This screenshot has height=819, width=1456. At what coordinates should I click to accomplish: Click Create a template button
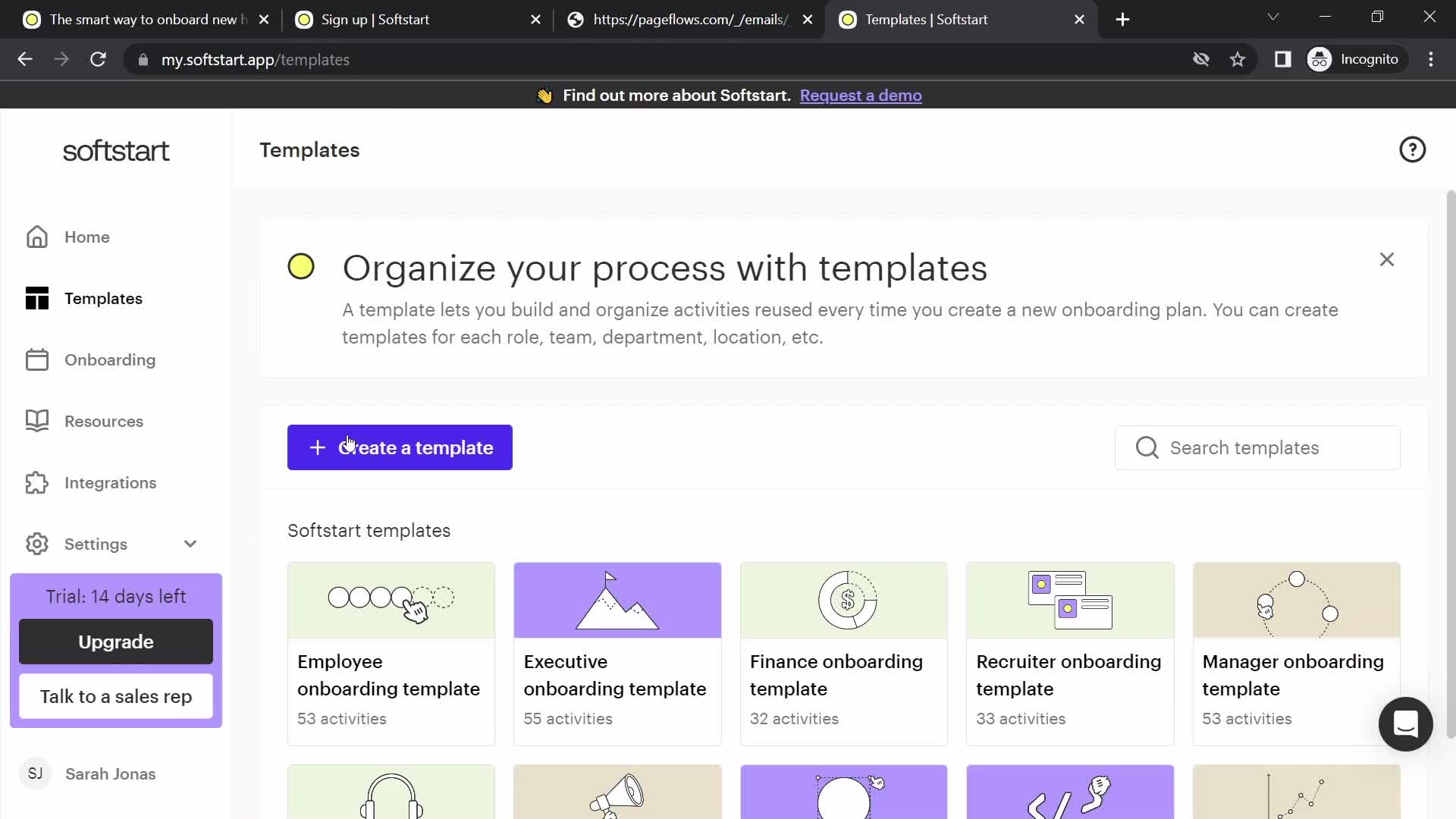(400, 447)
